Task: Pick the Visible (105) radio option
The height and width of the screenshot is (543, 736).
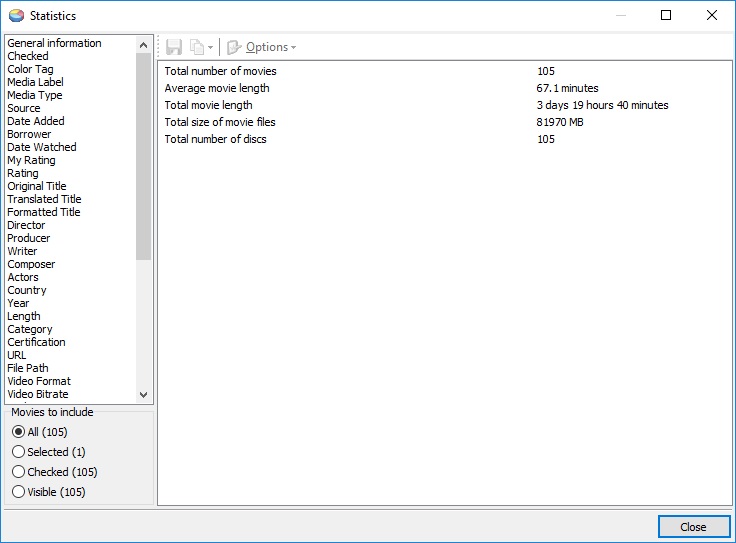Action: (18, 492)
